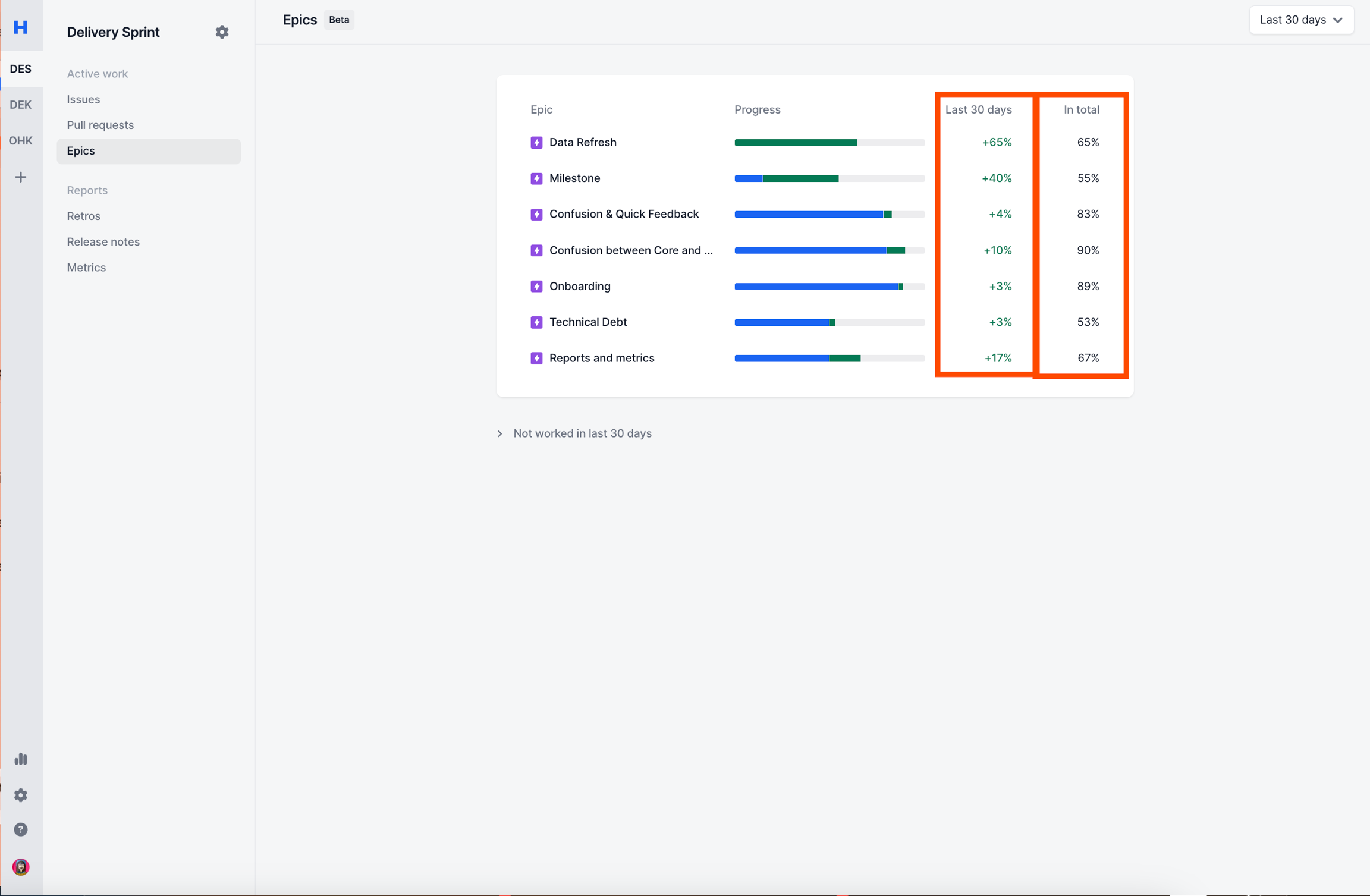Expand Not worked in last 30 days
This screenshot has height=896, width=1370.
coord(574,433)
